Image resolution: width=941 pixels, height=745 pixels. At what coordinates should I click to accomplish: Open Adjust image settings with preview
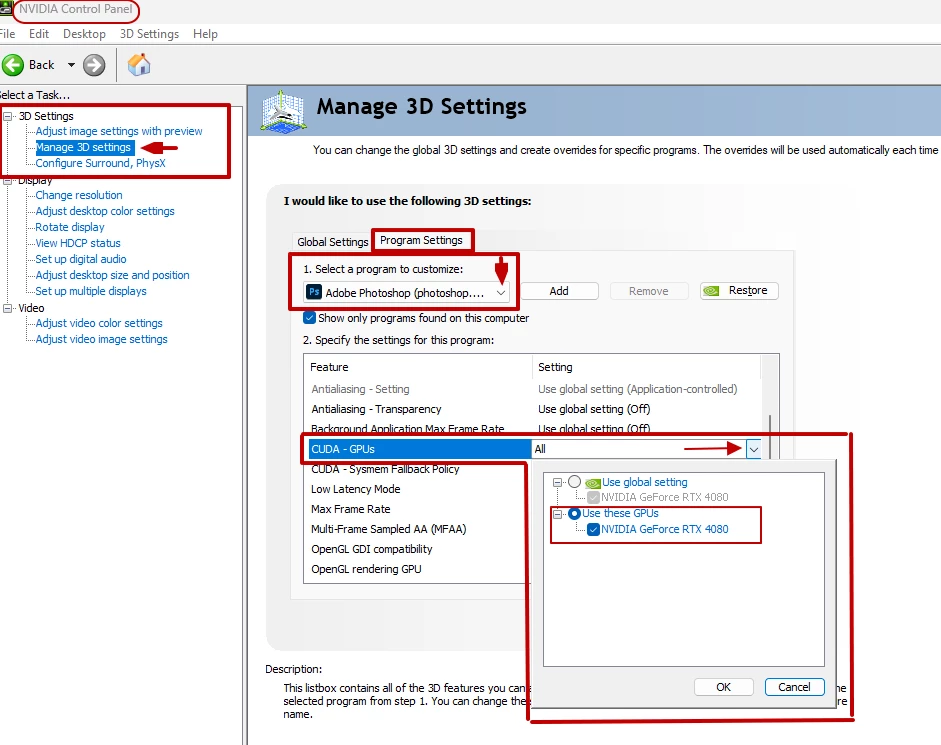pos(119,131)
